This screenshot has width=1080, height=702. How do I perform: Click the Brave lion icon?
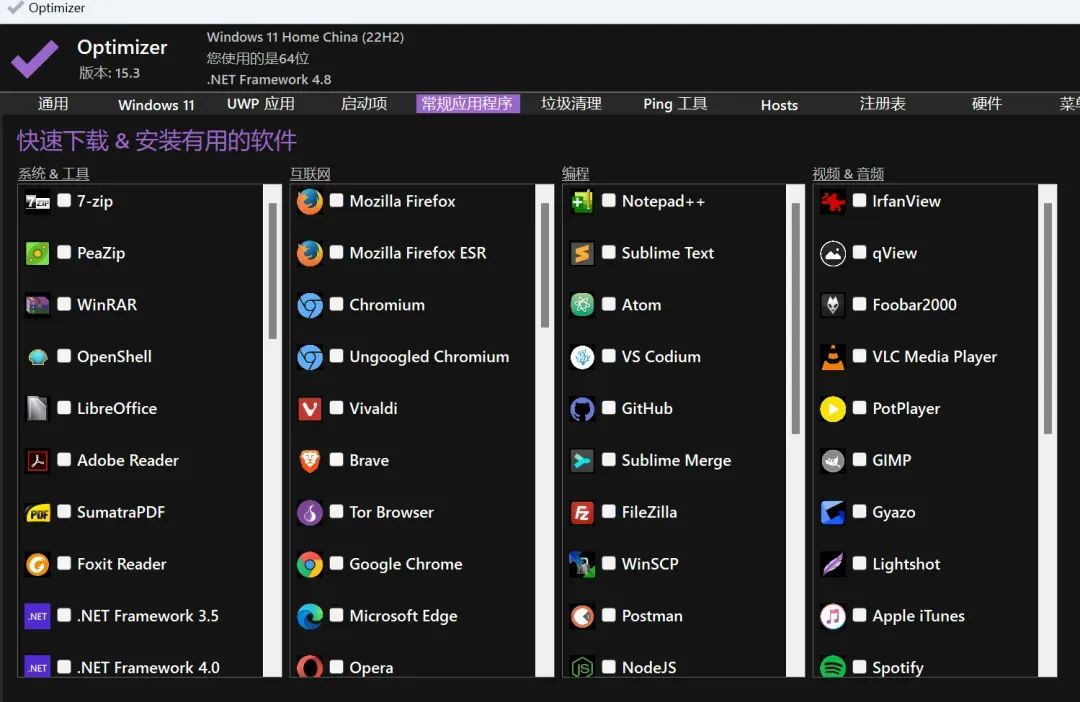[310, 460]
